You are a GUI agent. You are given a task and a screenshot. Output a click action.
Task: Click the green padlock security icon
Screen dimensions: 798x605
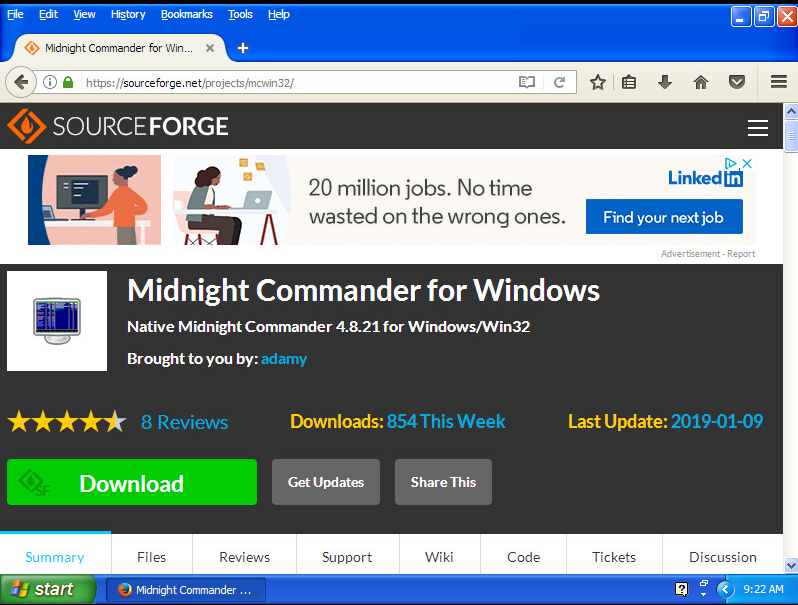[68, 82]
